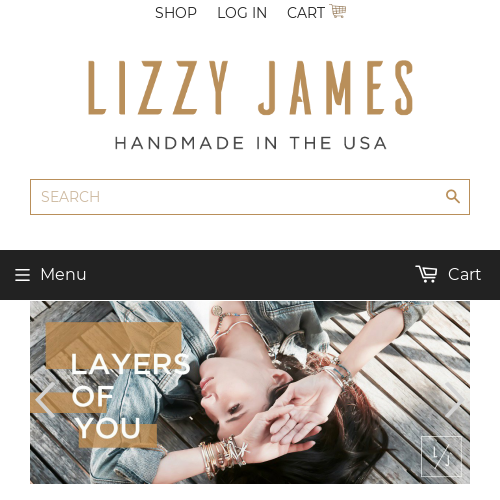Click the Layers of You banner image

[x=250, y=392]
